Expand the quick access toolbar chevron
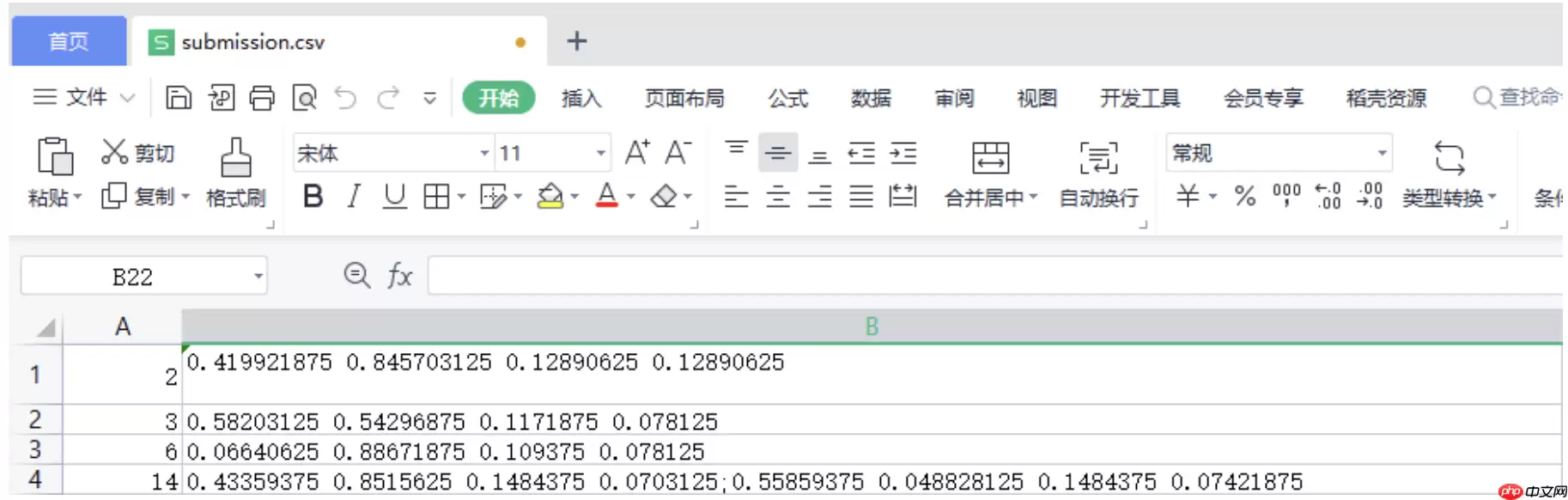 [429, 98]
